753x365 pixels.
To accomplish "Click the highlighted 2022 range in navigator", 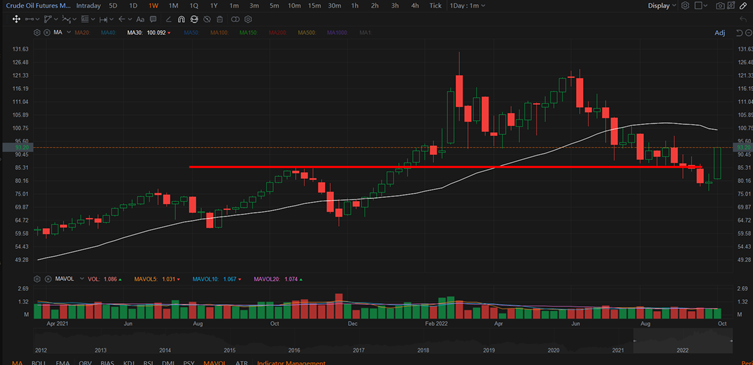I will [x=683, y=340].
